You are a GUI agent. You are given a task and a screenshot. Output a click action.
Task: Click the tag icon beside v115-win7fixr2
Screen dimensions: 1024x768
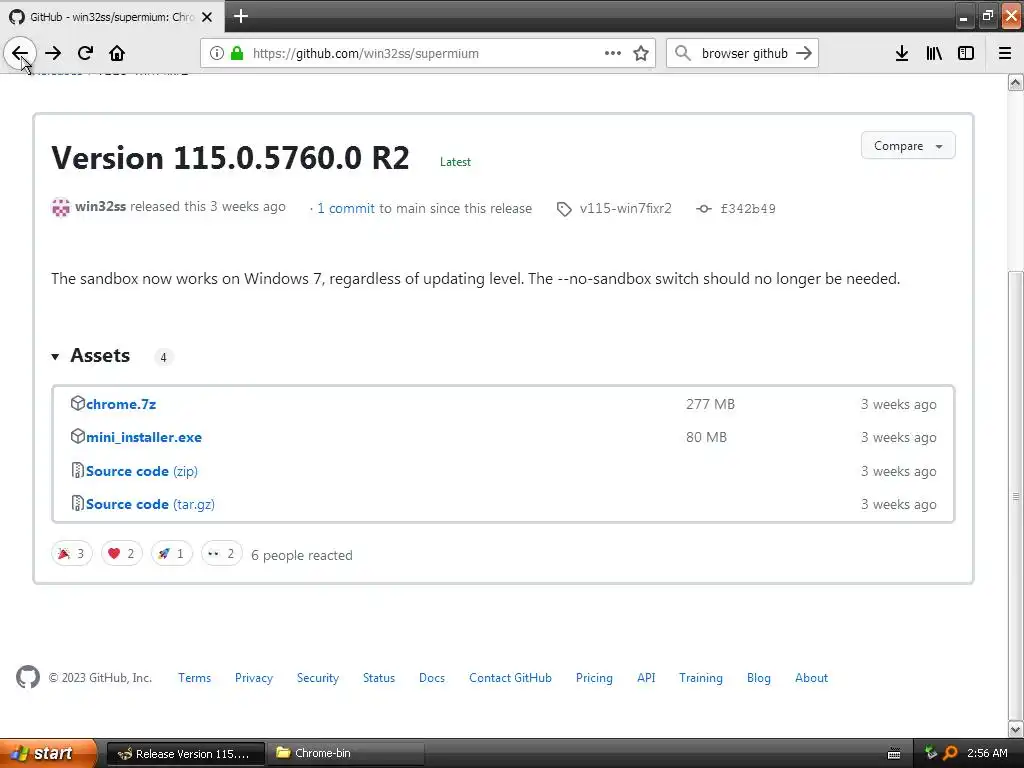564,209
